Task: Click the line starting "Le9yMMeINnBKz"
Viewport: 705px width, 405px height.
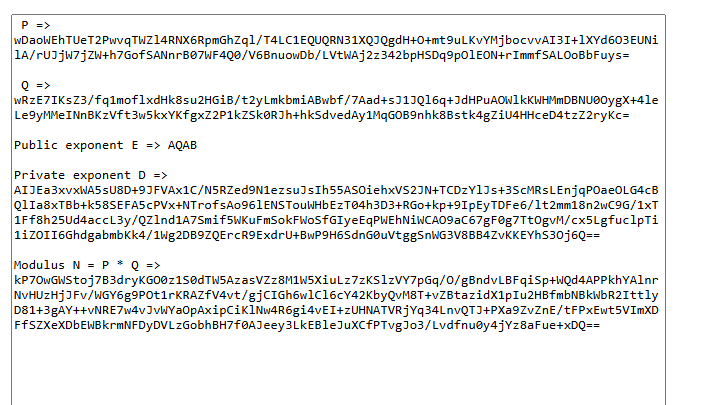Action: tap(321, 115)
